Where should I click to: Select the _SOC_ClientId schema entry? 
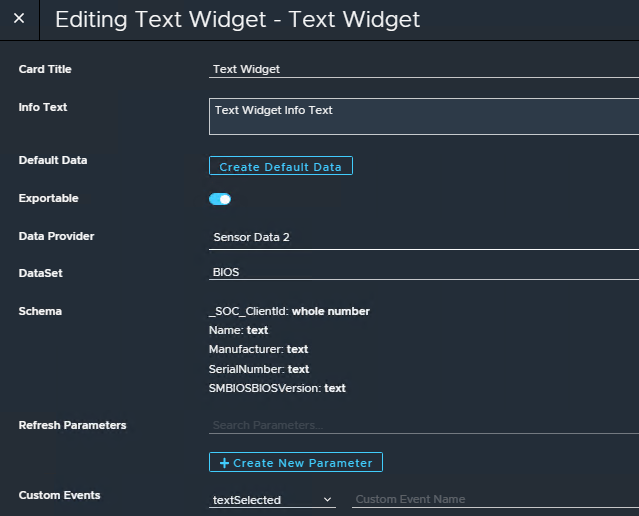[289, 311]
